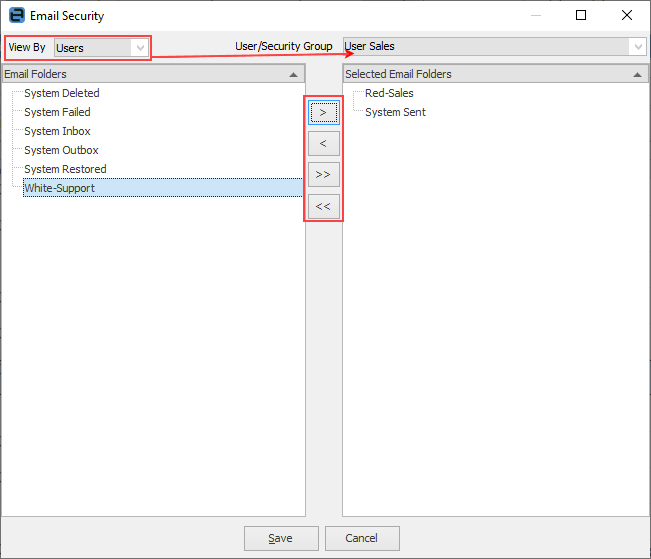Save email security settings

[x=281, y=538]
